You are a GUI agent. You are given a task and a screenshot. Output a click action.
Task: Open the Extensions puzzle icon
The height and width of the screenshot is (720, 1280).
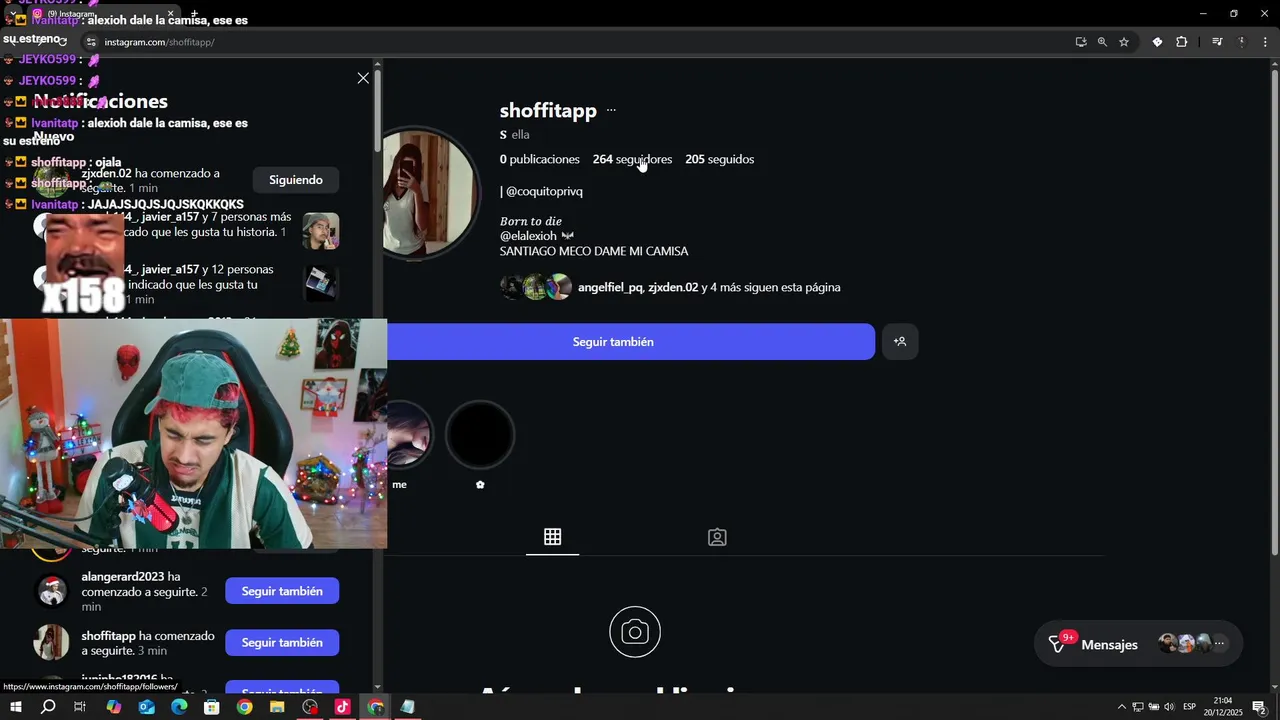(1181, 42)
